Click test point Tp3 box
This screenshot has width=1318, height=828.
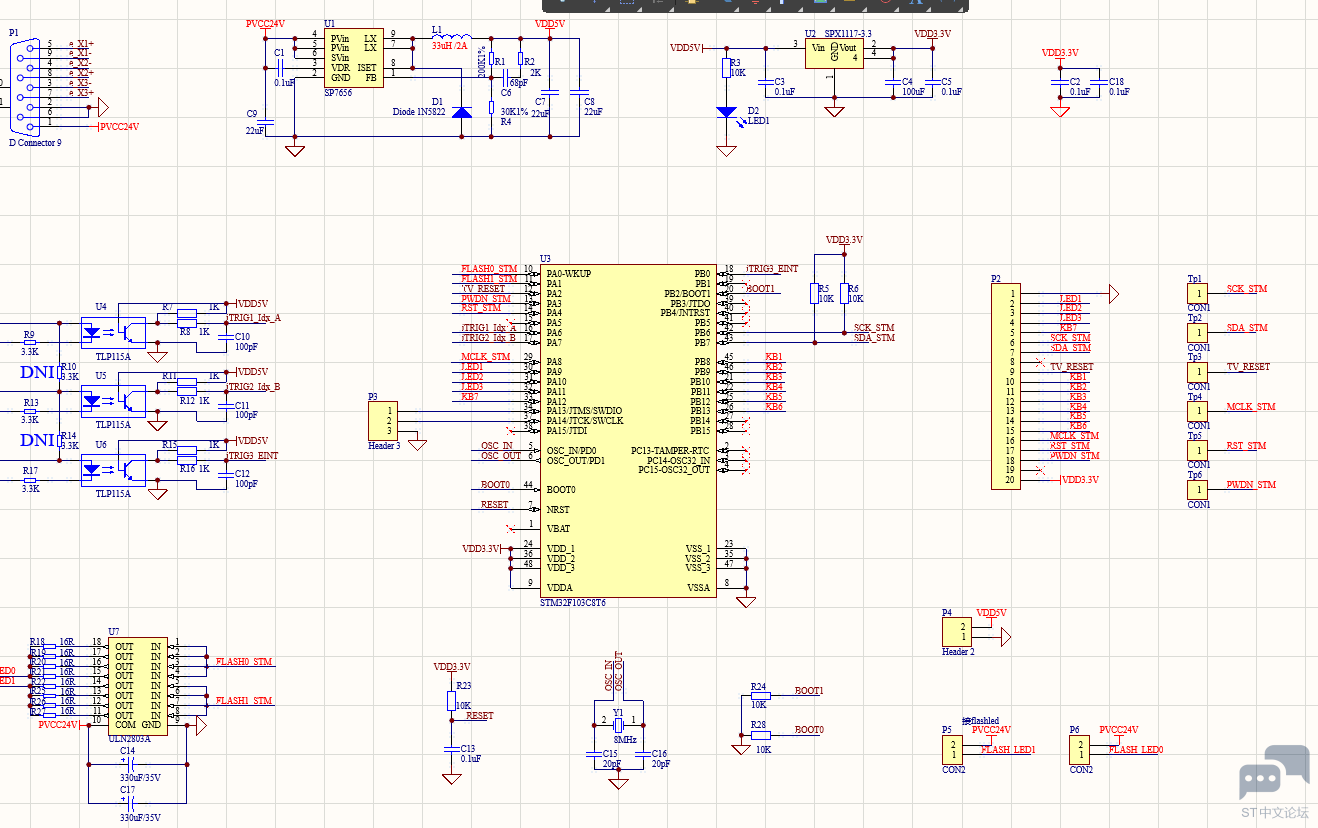pos(1196,371)
